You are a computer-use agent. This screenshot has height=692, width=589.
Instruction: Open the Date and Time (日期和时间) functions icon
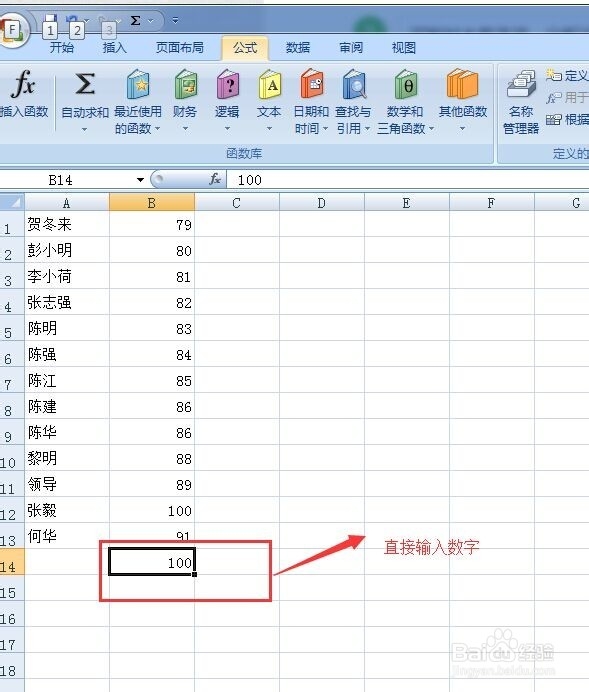312,84
